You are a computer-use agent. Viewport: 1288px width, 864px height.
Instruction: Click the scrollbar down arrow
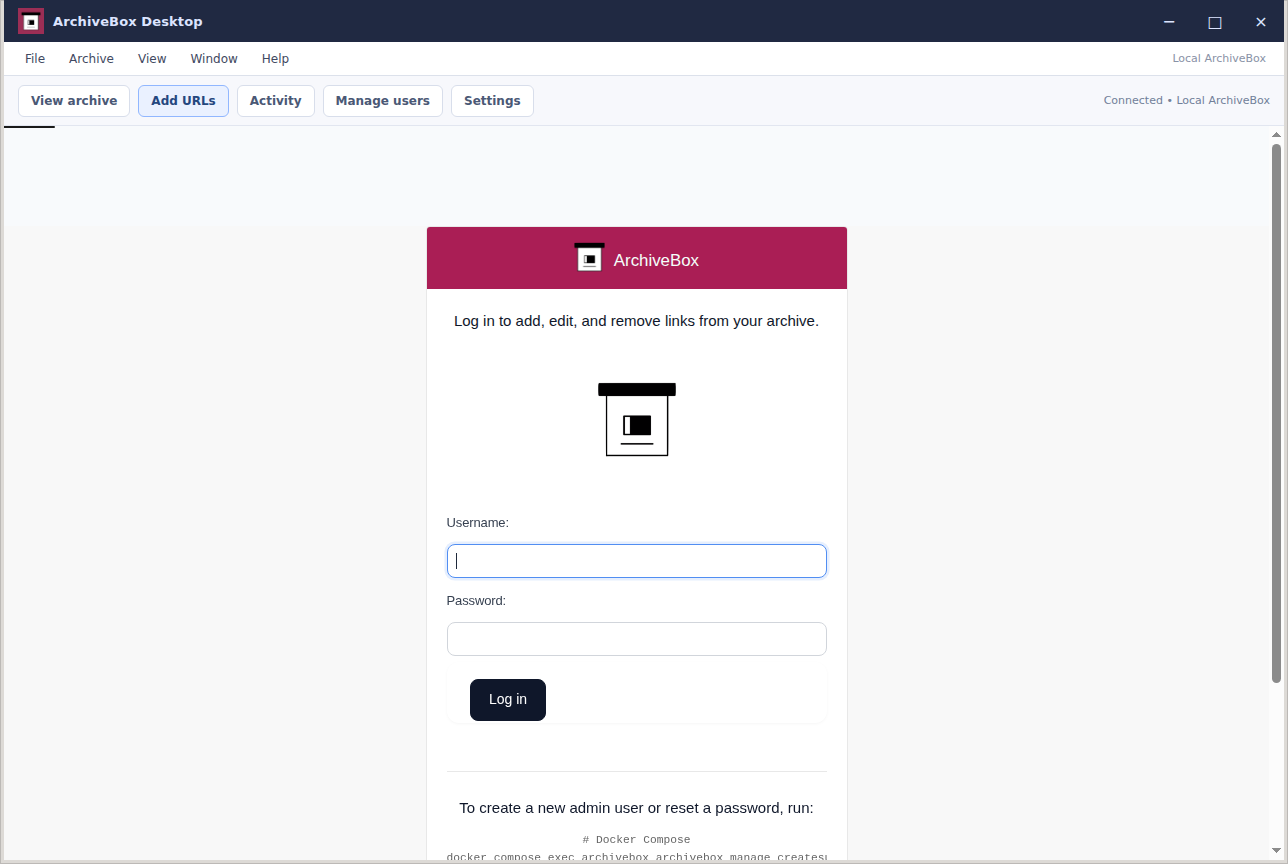pyautogui.click(x=1276, y=851)
